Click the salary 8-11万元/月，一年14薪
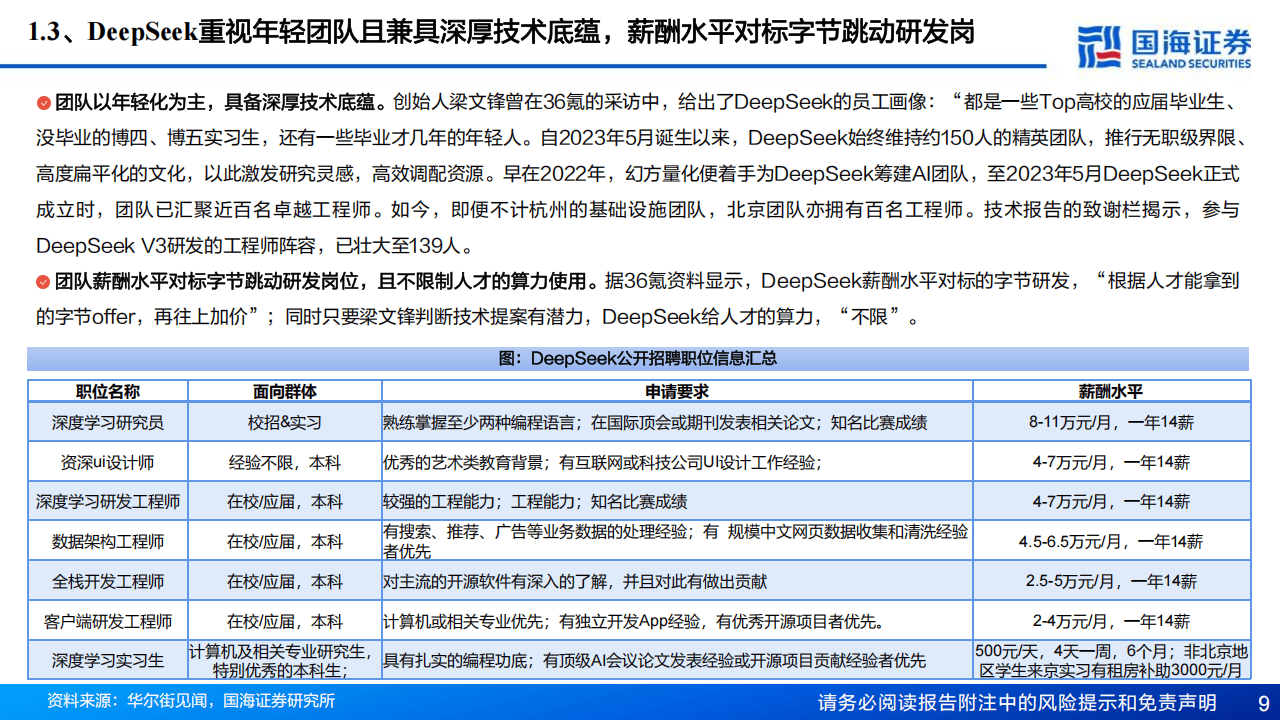Screen dimensions: 1280x720 1110,423
